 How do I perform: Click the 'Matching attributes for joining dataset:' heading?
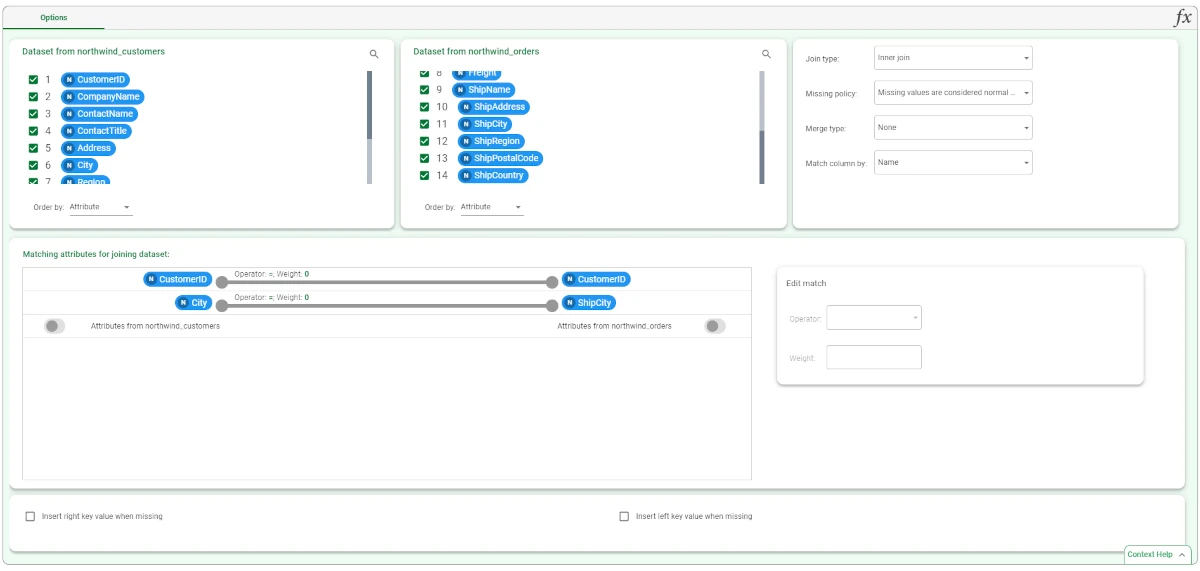[x=96, y=254]
